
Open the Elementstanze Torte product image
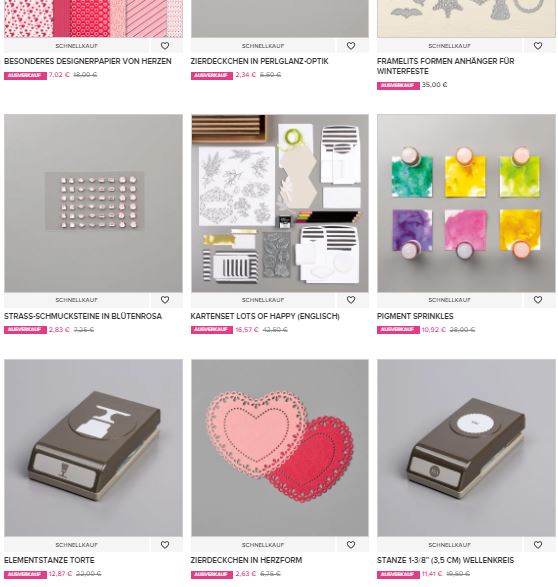(94, 448)
